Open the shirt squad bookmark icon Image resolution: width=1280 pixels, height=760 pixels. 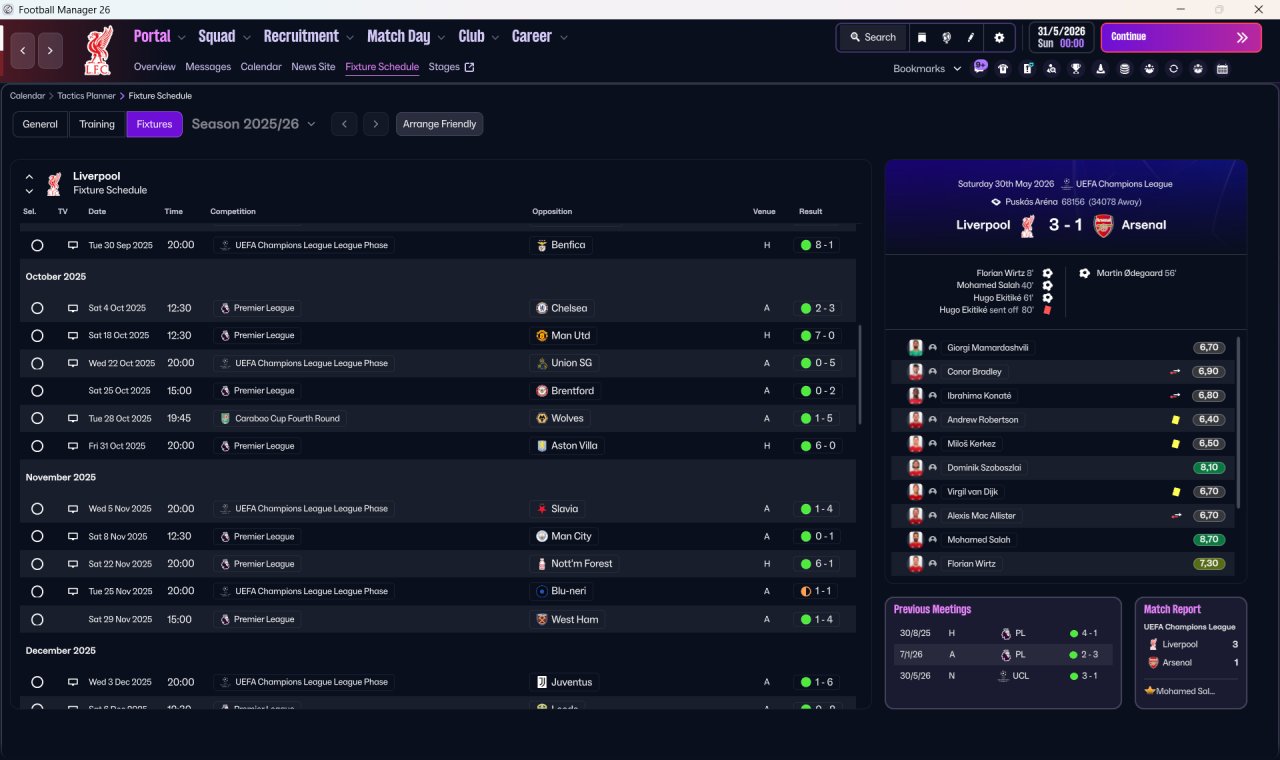click(x=1003, y=69)
